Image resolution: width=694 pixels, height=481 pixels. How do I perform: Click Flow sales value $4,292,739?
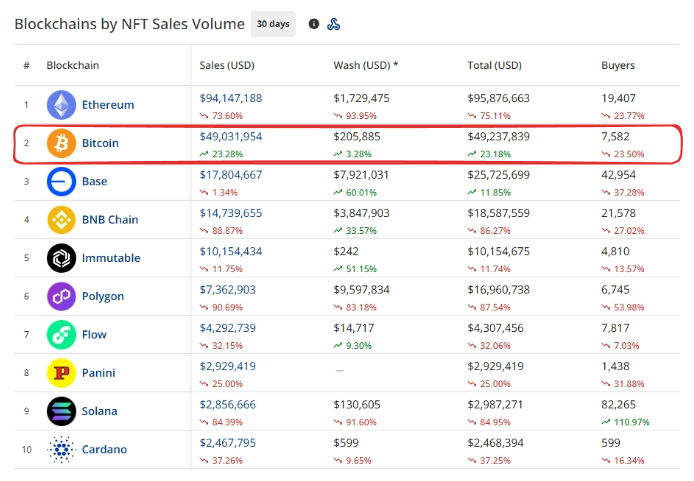pyautogui.click(x=227, y=328)
